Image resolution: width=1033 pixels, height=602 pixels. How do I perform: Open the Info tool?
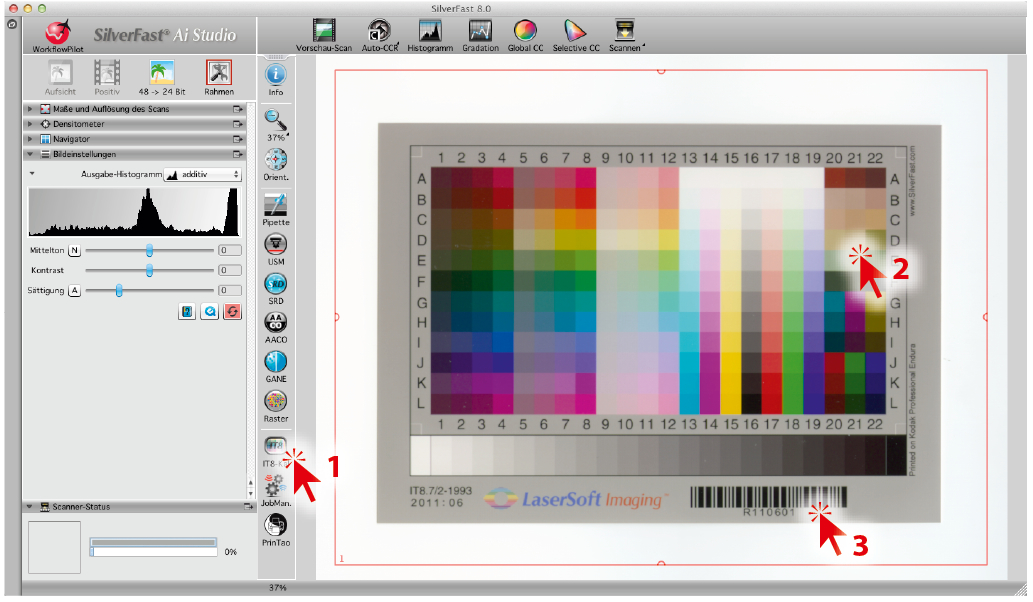pos(275,80)
